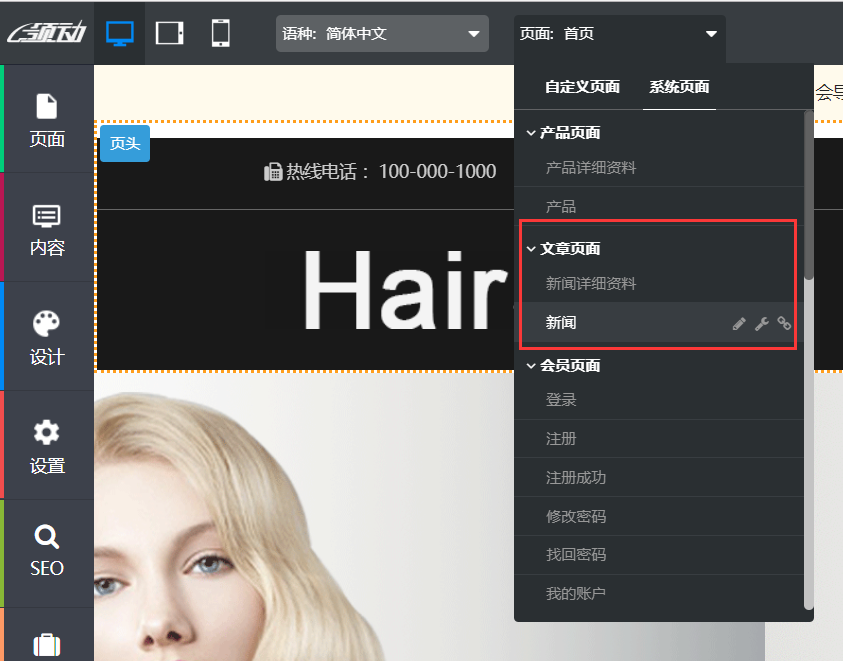Image resolution: width=843 pixels, height=661 pixels.
Task: Click the pencil edit icon beside 新闻
Action: pyautogui.click(x=739, y=323)
